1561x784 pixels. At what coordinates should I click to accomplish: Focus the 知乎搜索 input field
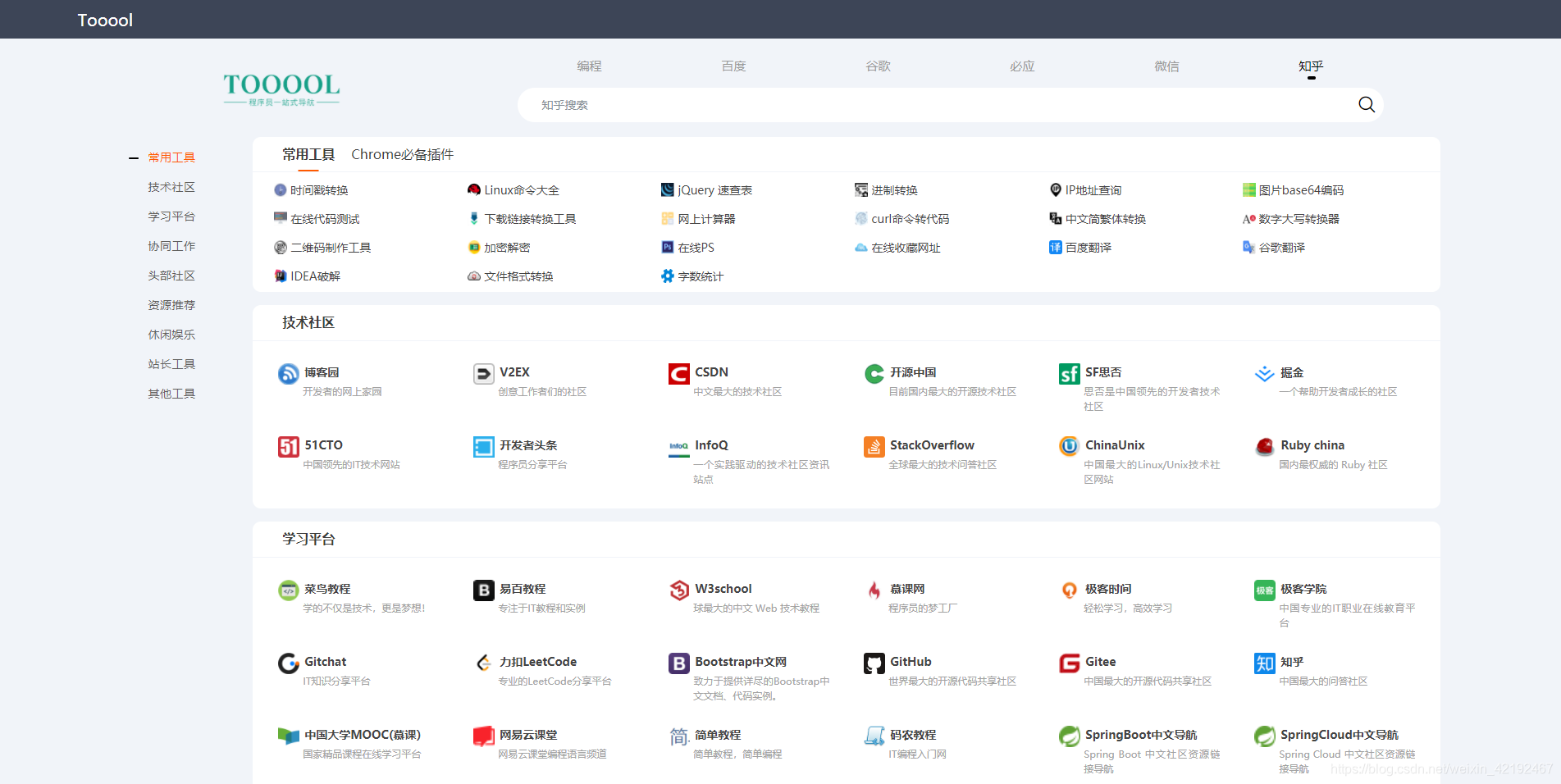coord(935,105)
